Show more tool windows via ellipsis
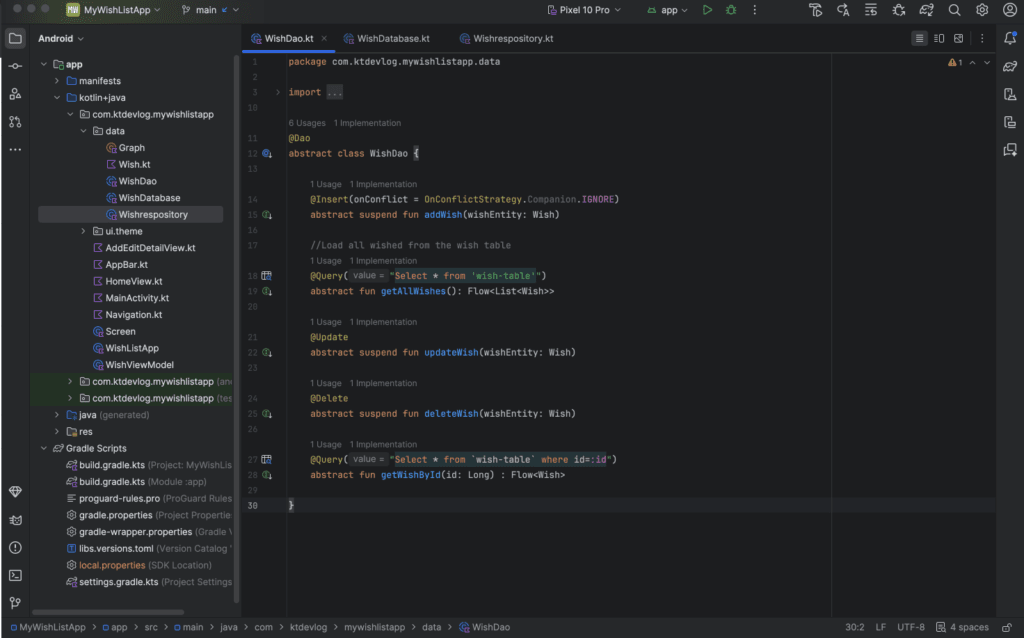This screenshot has width=1024, height=638. (15, 150)
